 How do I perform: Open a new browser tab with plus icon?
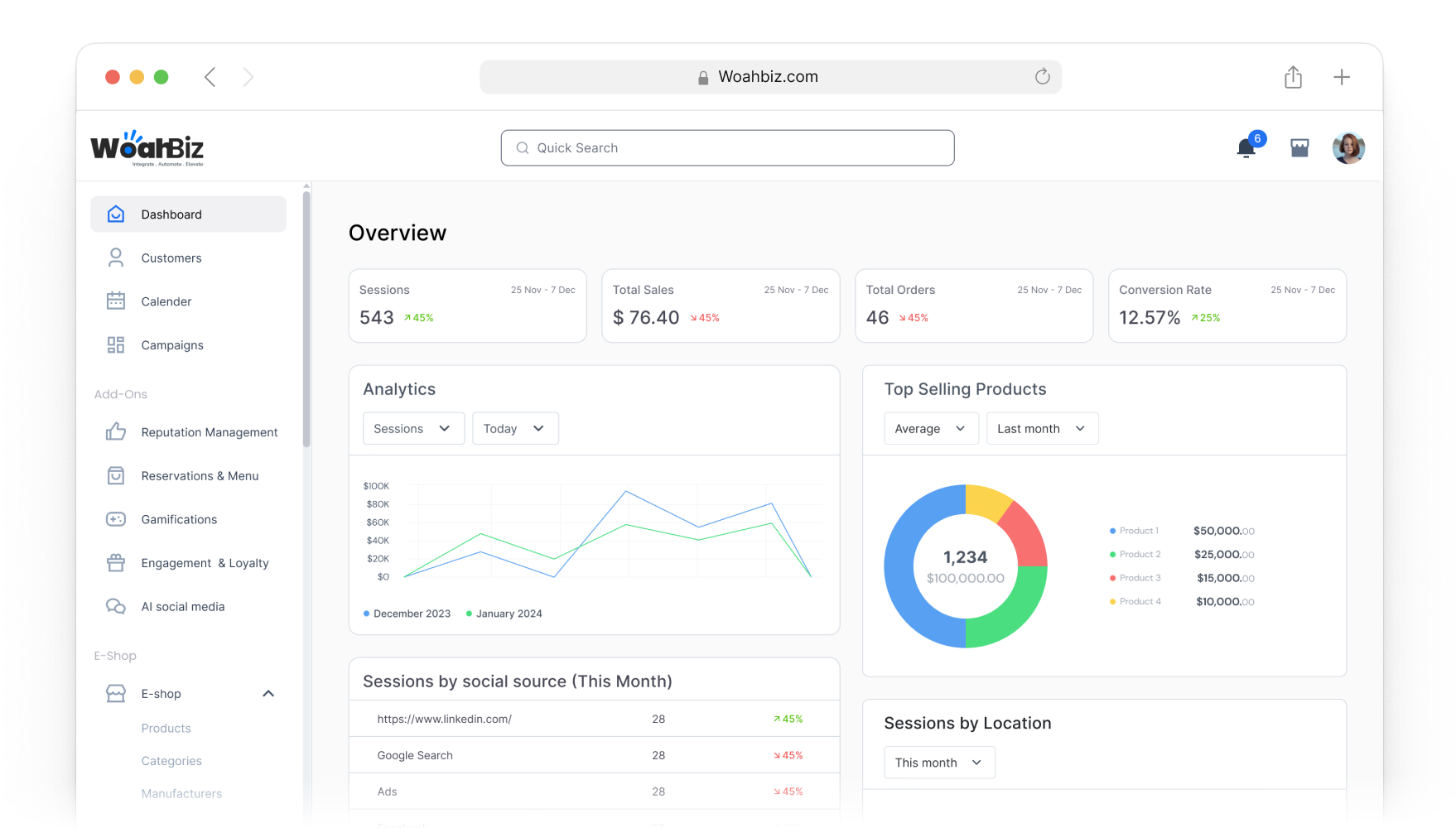[1342, 77]
